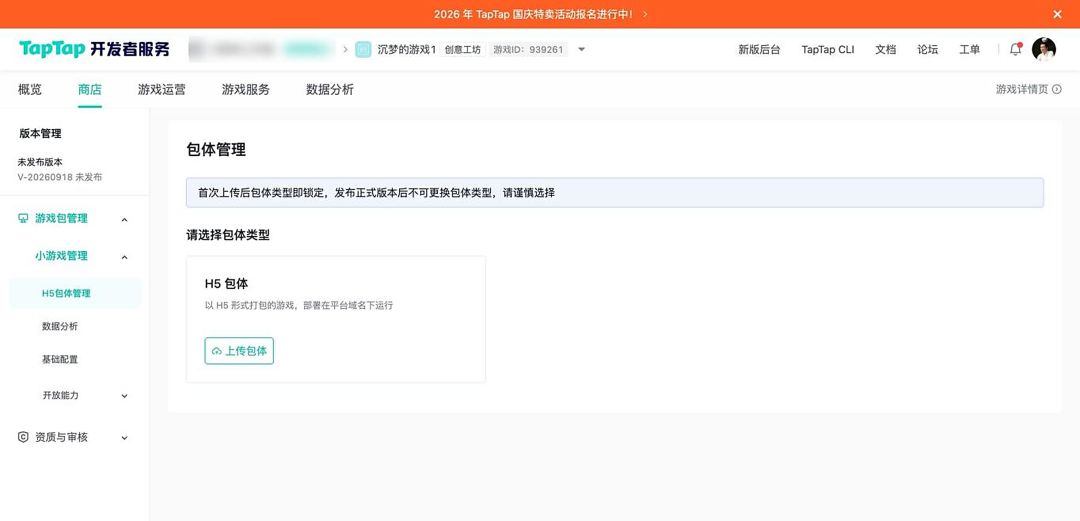Open the 2026 TapTap 国庆特卖活动 banner link
Viewport: 1080px width, 521px height.
coord(540,14)
